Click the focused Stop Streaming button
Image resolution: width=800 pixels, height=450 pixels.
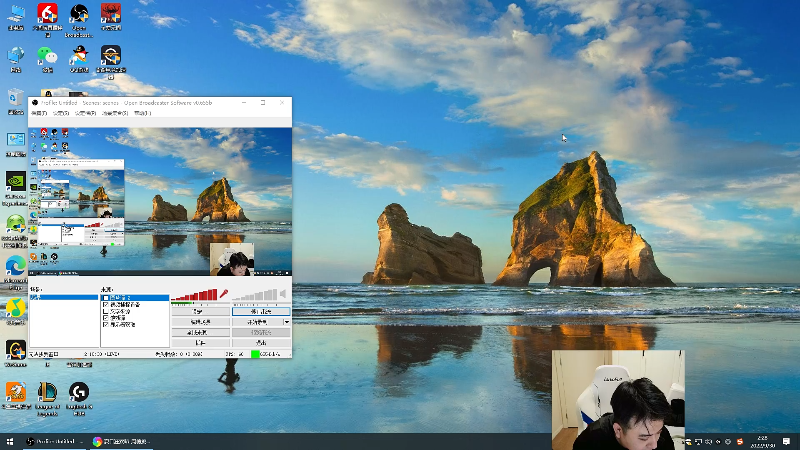pyautogui.click(x=261, y=311)
